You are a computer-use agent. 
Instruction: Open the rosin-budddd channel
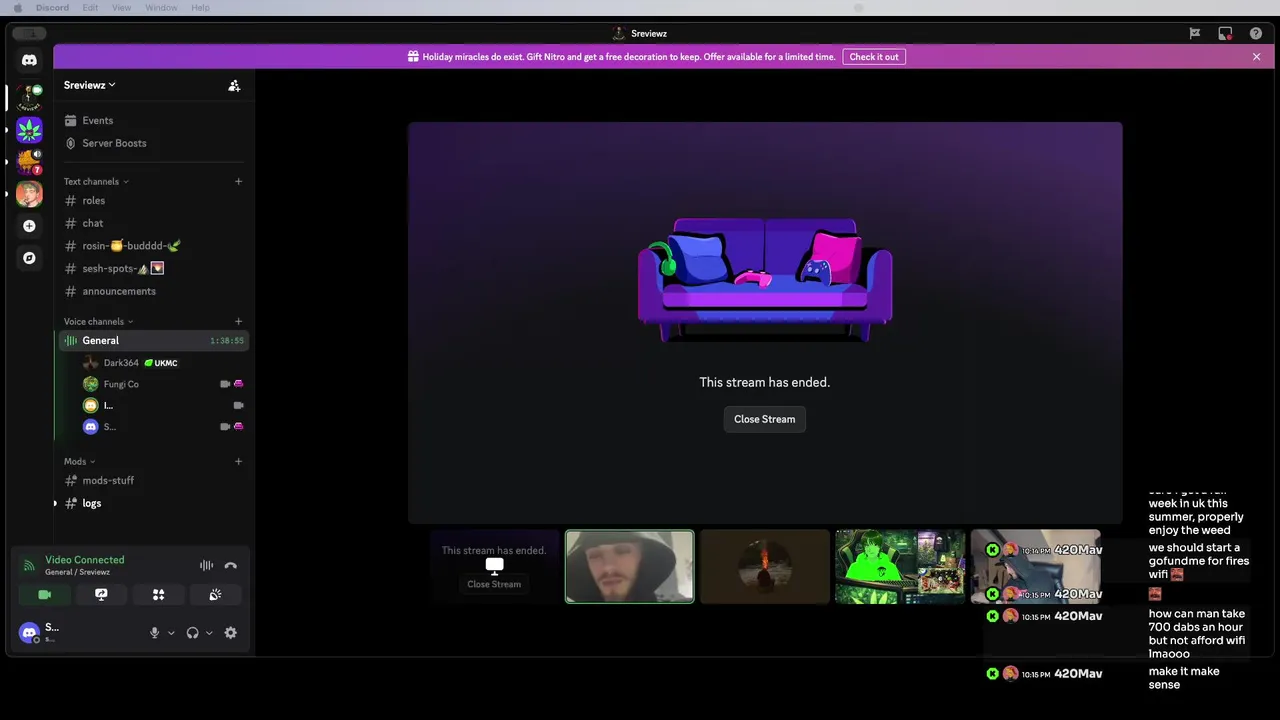[152, 246]
